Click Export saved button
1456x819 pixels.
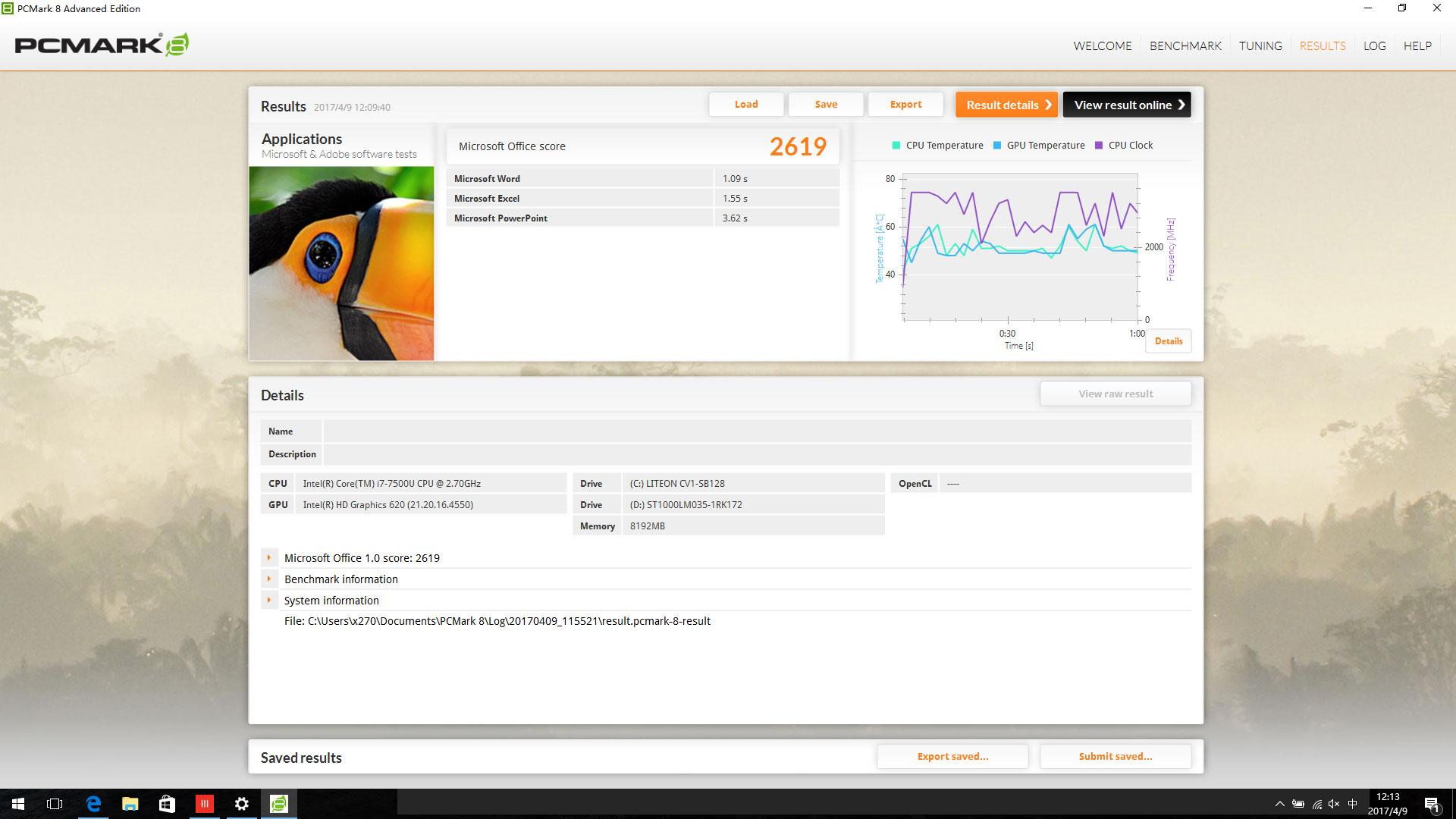952,756
